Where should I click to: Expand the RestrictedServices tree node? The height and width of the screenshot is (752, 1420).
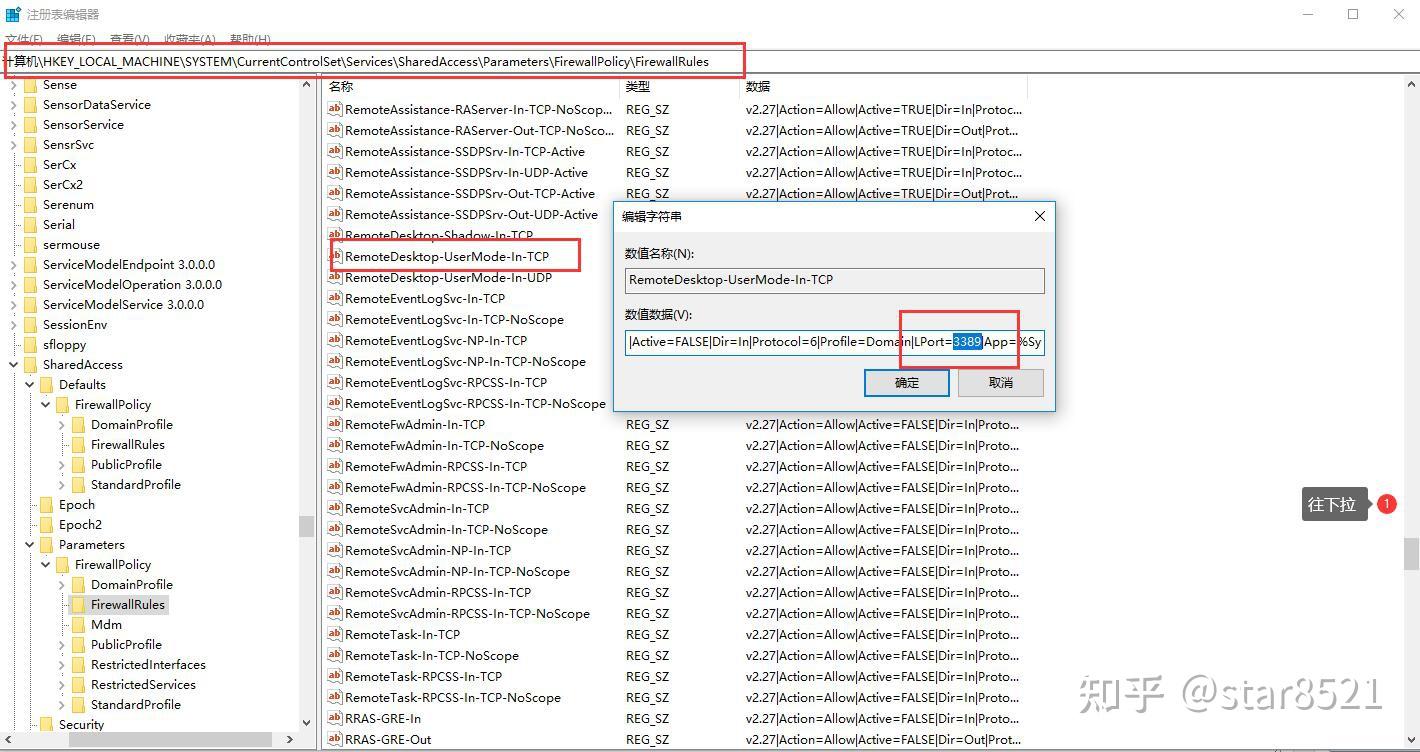(62, 685)
